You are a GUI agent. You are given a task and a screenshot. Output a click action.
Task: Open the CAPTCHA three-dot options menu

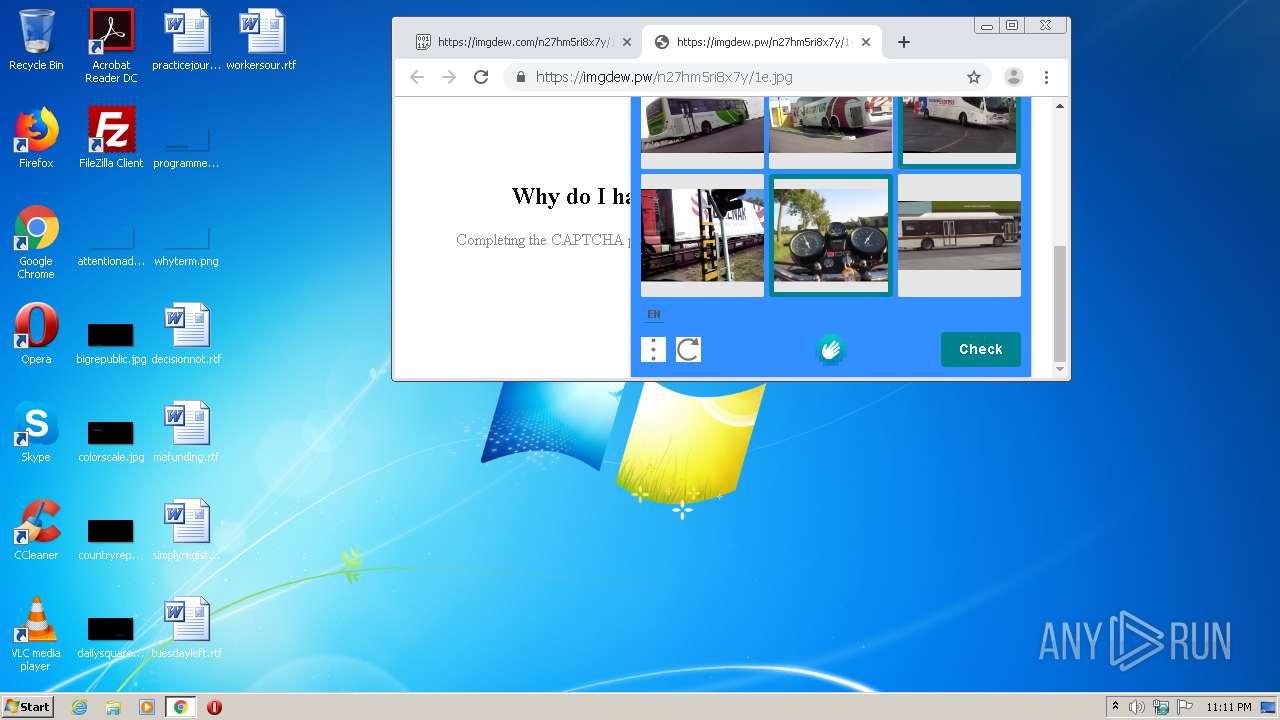653,349
